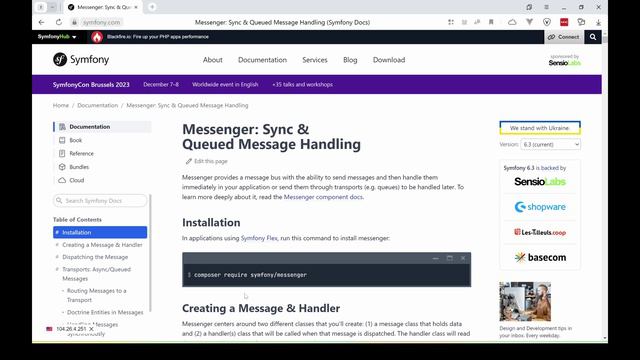Click the bookmark icon in address bar

tap(491, 22)
